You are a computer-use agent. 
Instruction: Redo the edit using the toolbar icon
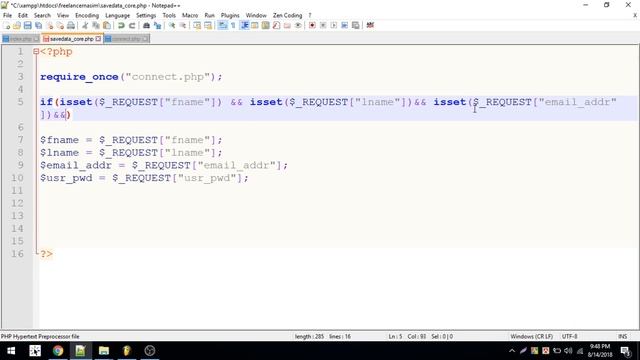tap(132, 25)
